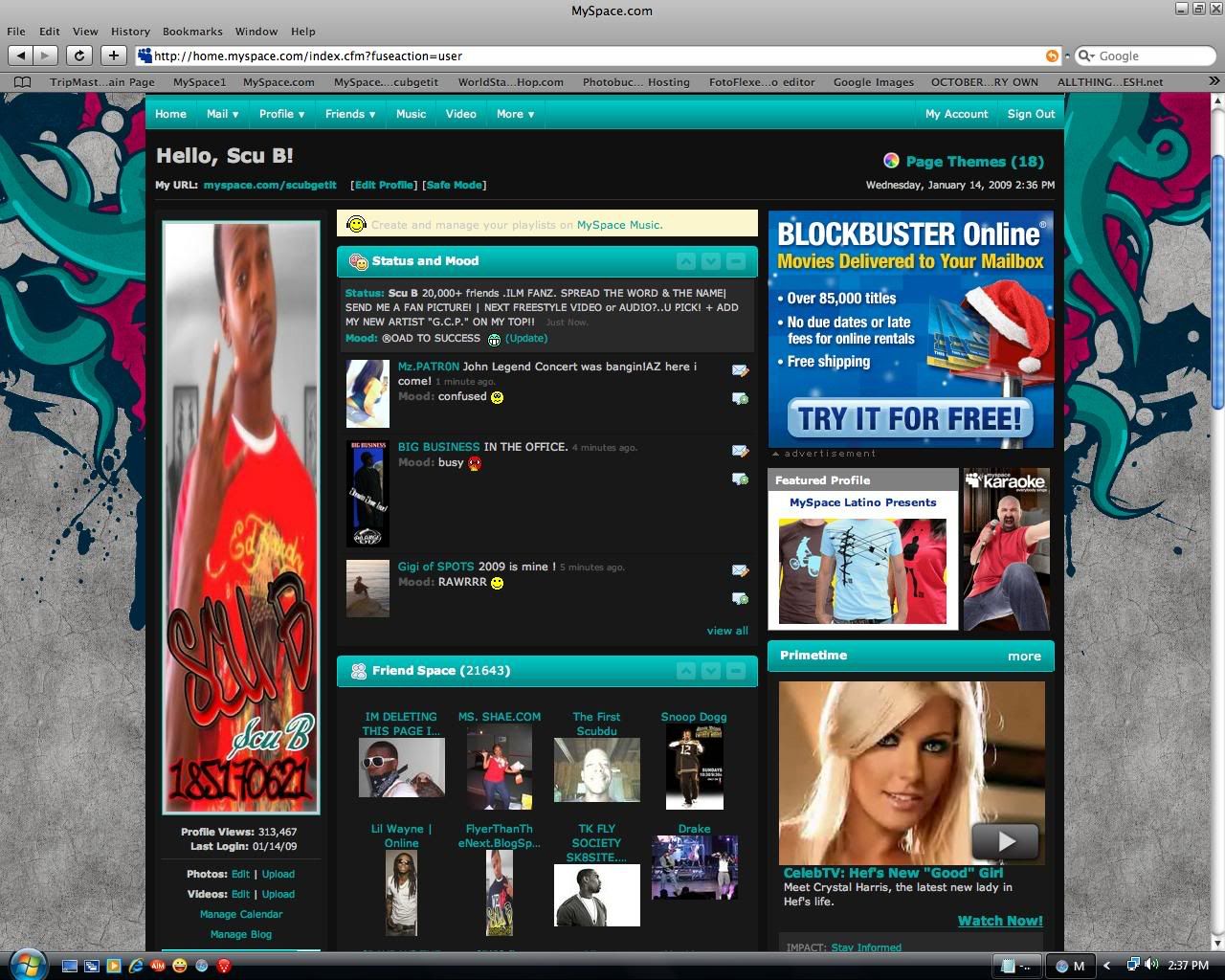Comment on BIG BUSINESS status via speech bubble icon
This screenshot has width=1225, height=980.
coord(740,479)
